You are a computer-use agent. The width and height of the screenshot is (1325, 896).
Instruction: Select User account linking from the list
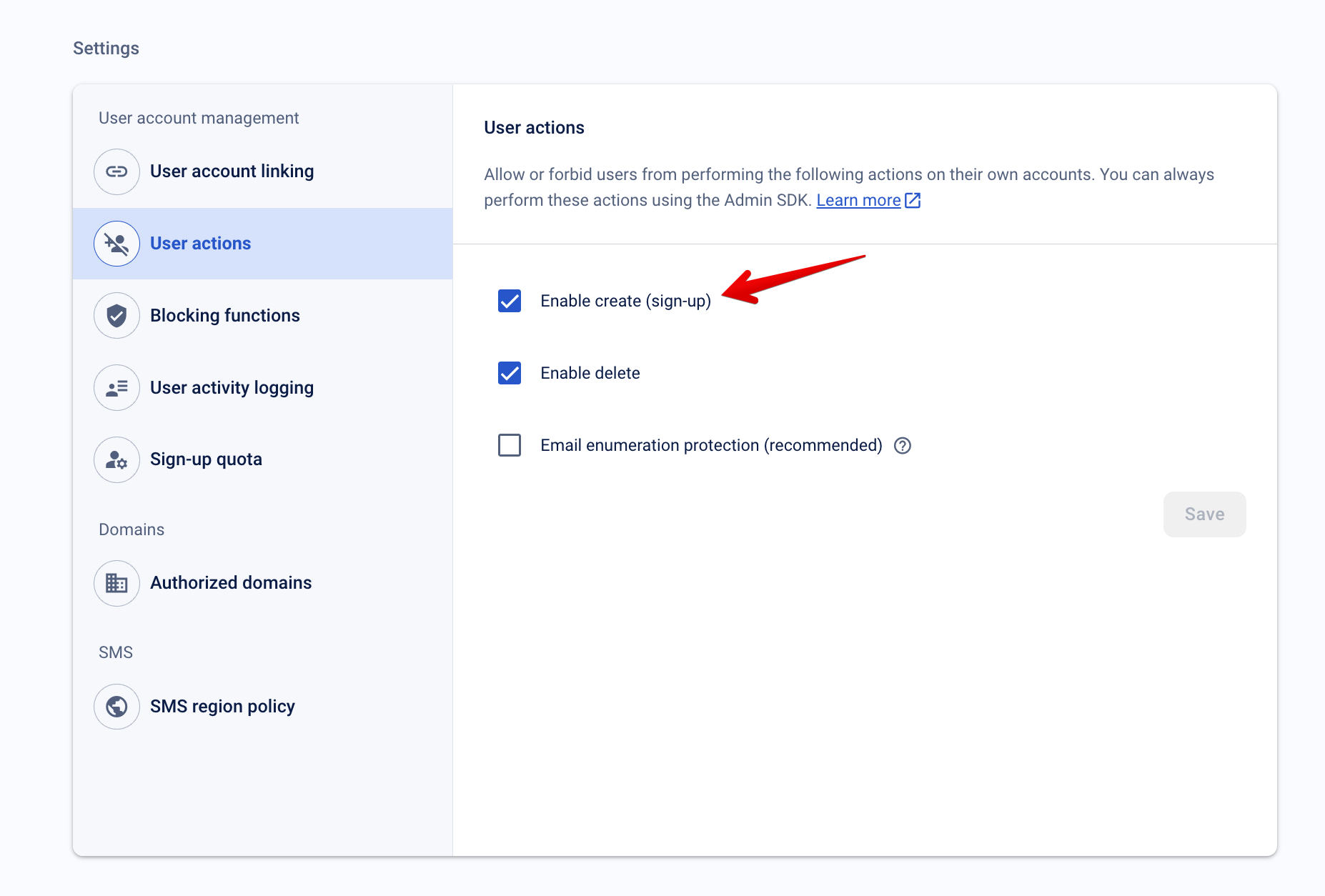pyautogui.click(x=232, y=171)
